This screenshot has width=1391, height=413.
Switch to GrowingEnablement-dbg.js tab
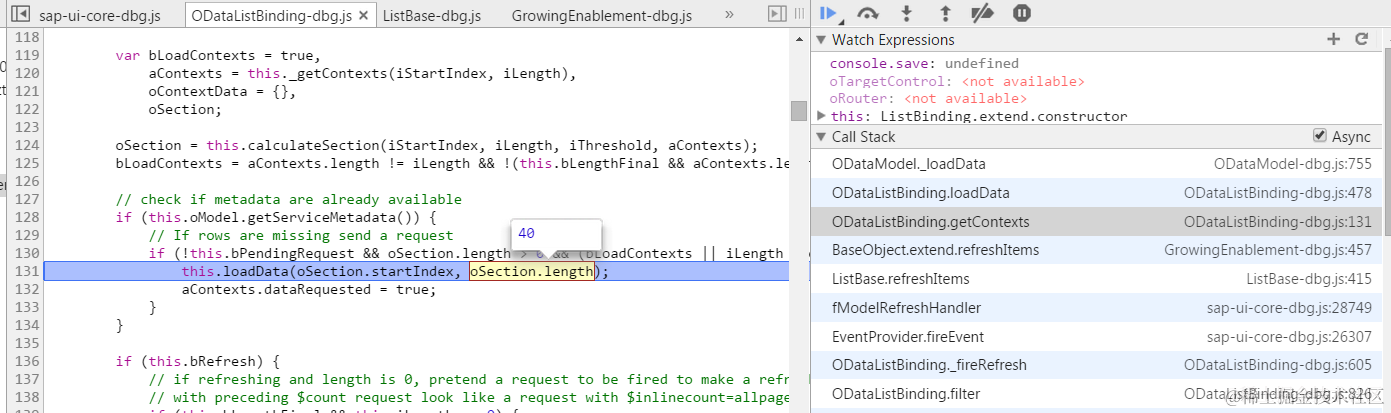[x=601, y=16]
